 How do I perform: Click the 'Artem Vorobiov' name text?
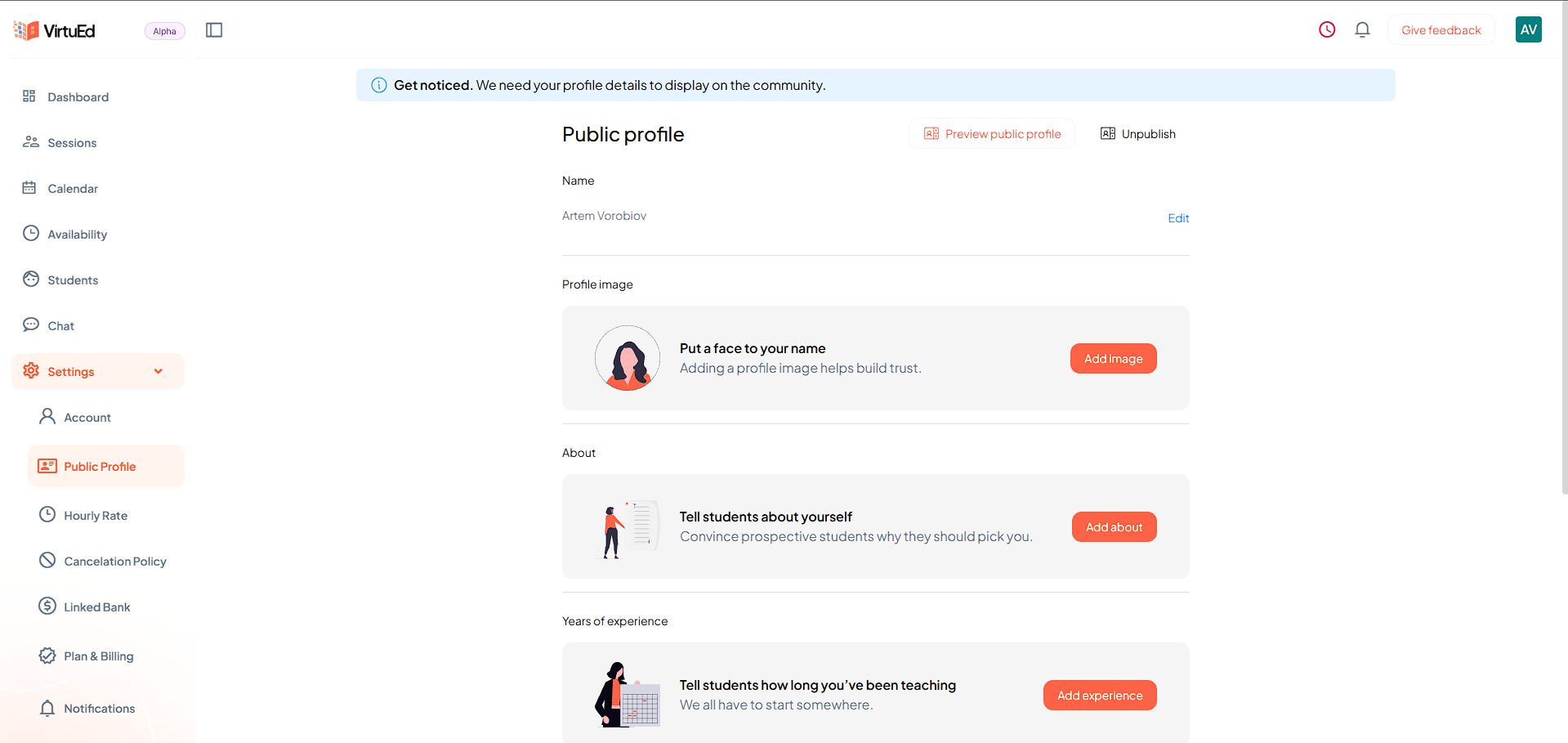pyautogui.click(x=604, y=216)
